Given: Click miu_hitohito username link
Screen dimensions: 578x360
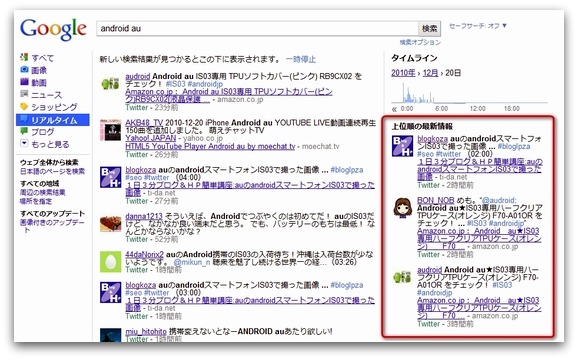Looking at the screenshot, I should tap(146, 332).
